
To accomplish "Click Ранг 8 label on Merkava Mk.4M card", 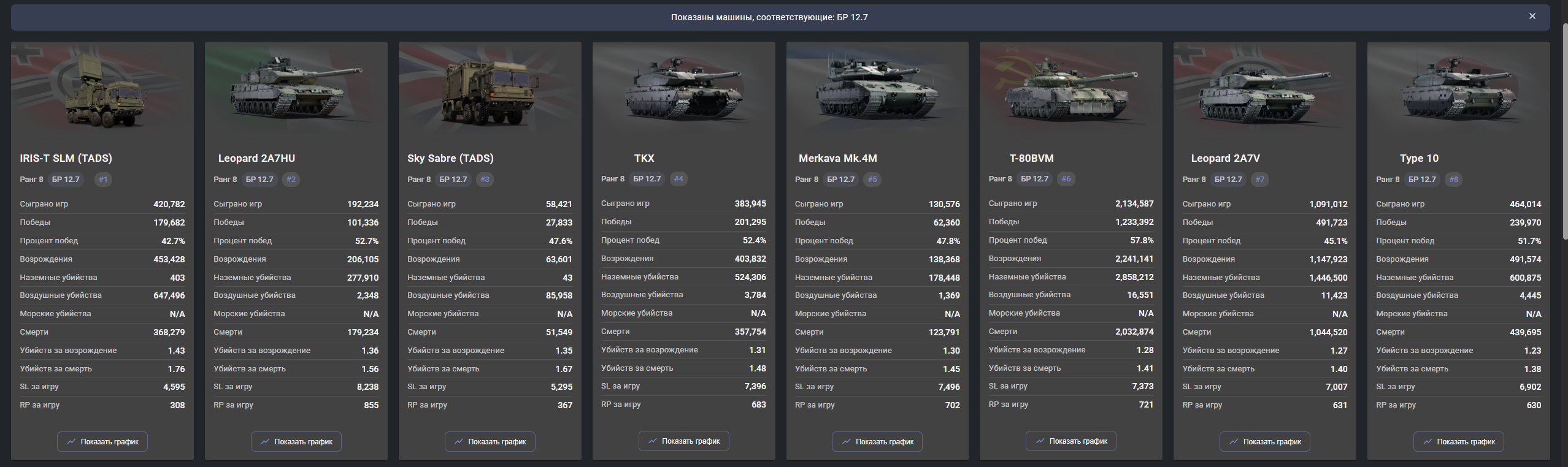I will click(807, 180).
